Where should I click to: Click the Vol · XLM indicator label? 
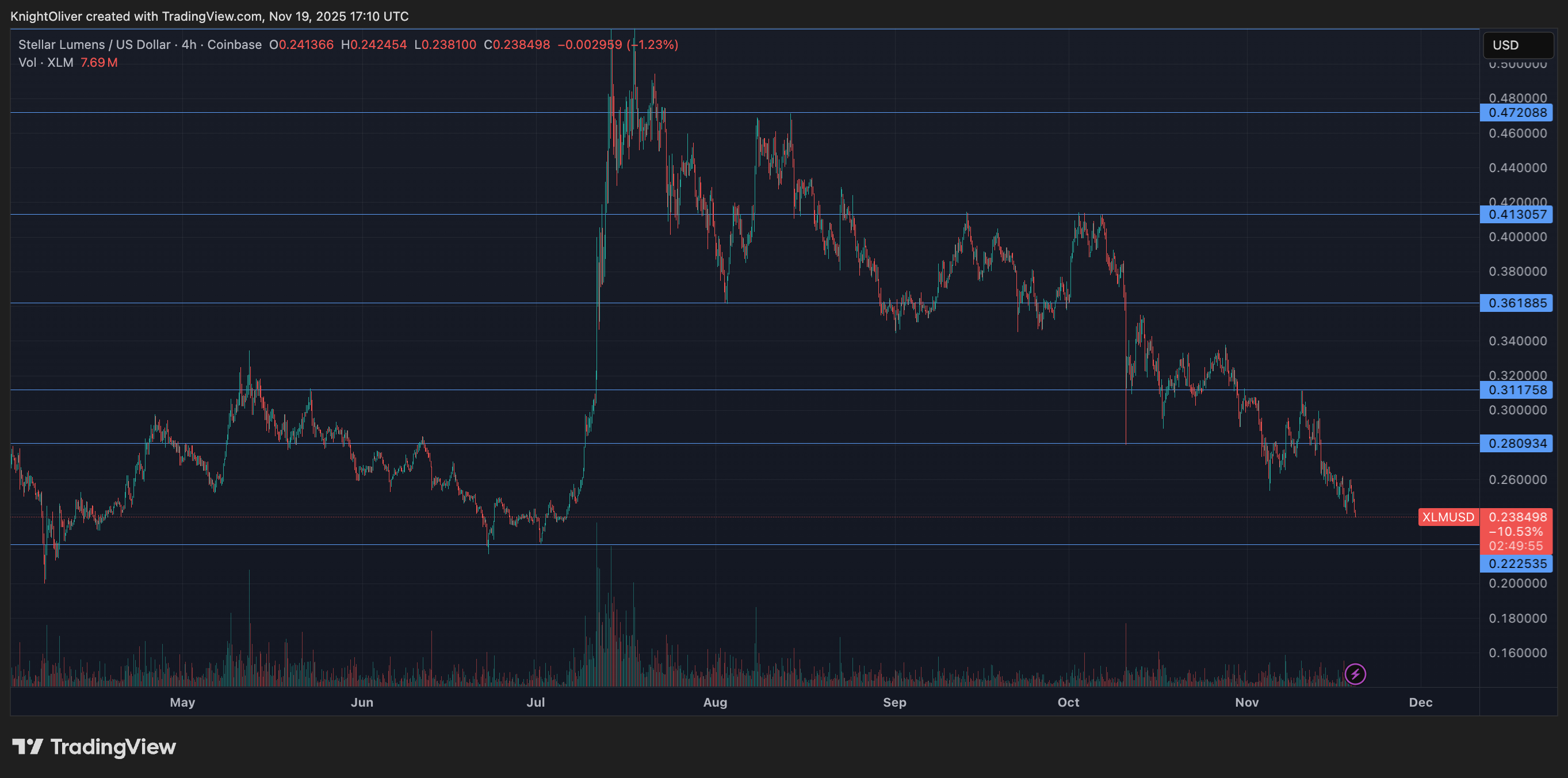(x=45, y=63)
